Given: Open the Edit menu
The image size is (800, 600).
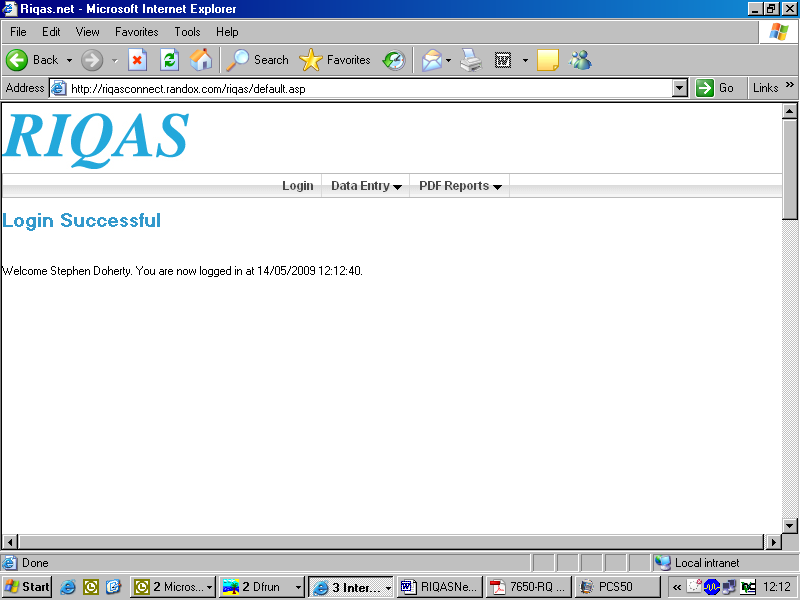Looking at the screenshot, I should tap(51, 32).
